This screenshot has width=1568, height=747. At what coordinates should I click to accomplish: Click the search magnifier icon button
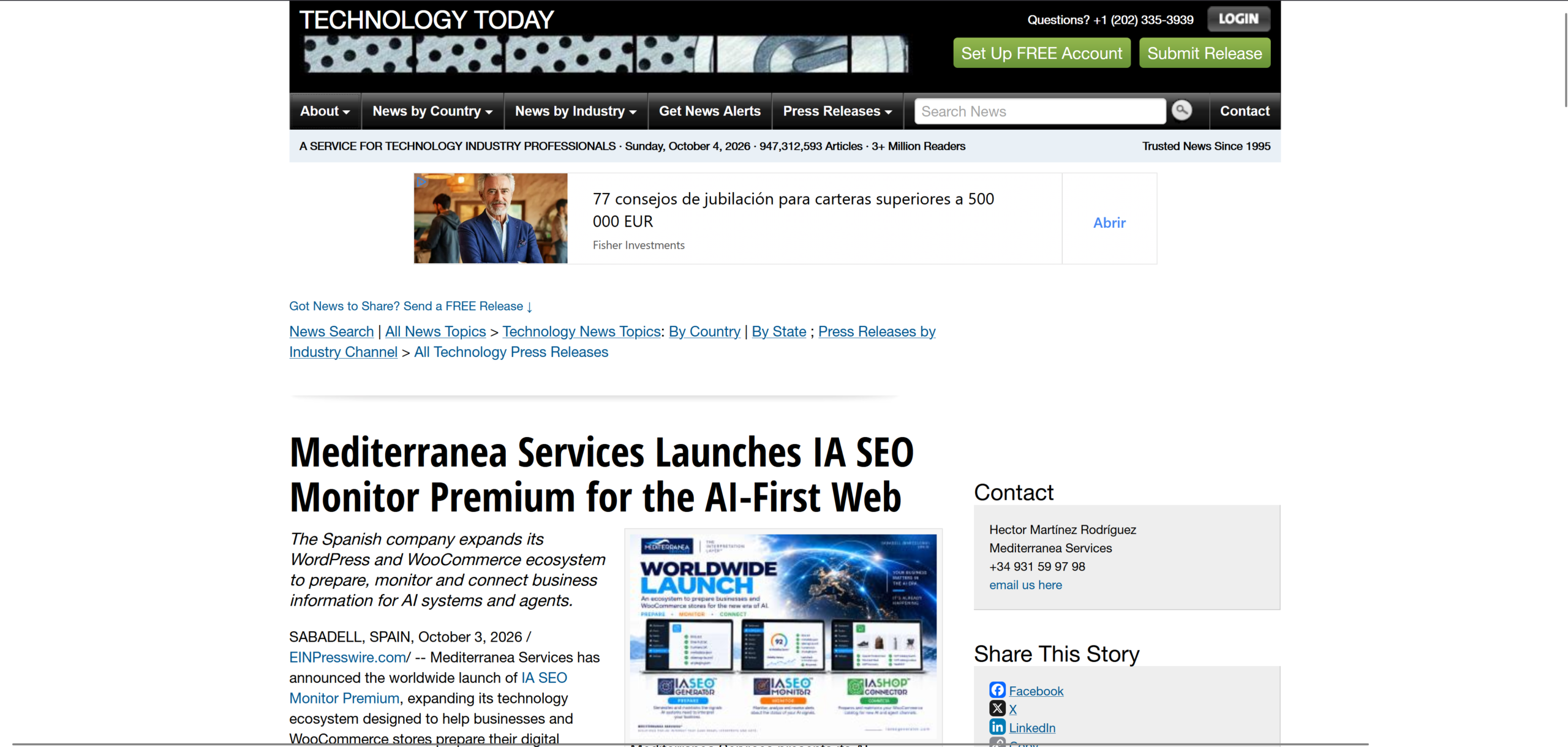[1182, 111]
